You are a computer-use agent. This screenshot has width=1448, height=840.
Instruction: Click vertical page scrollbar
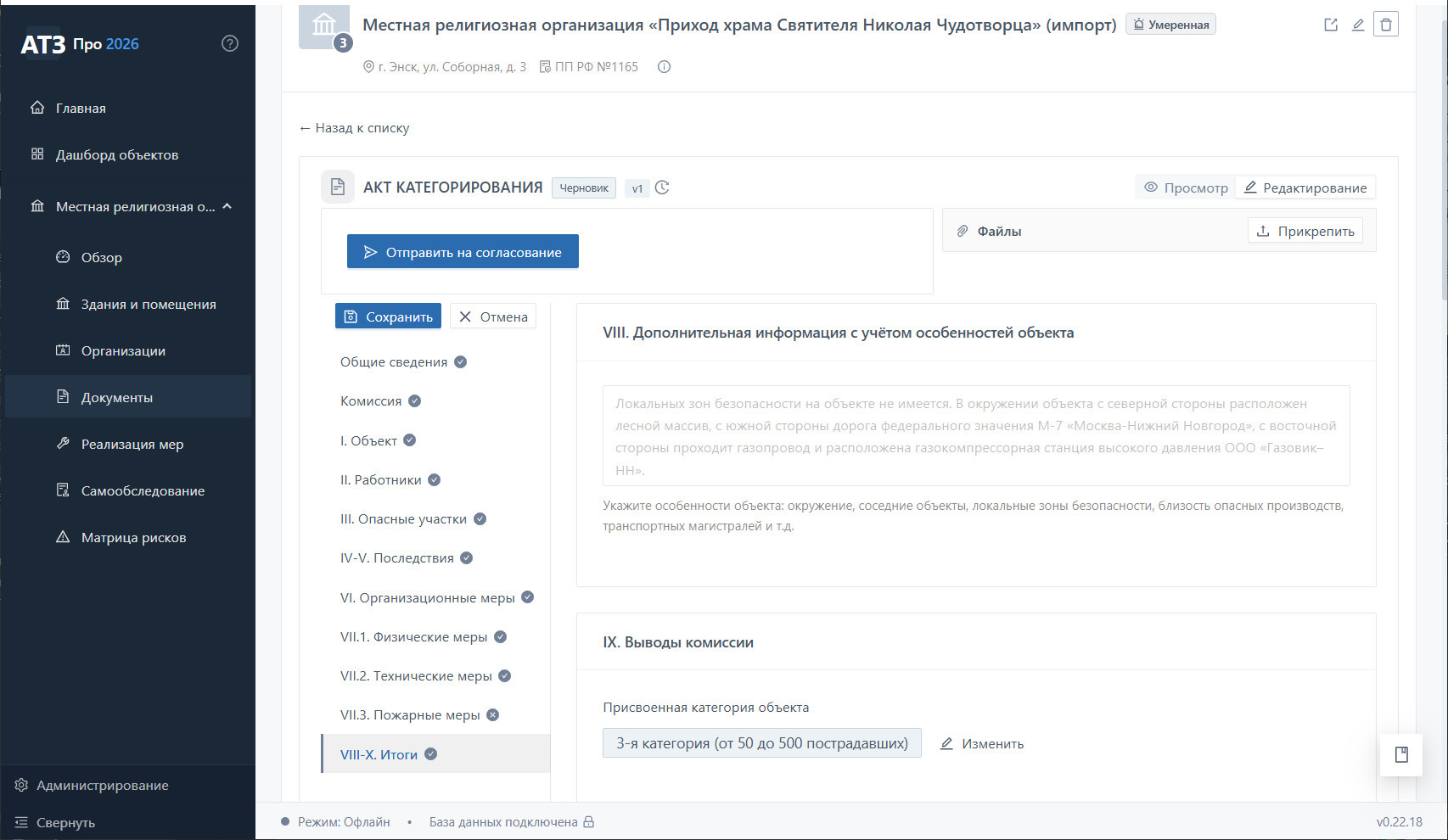pyautogui.click(x=1445, y=161)
